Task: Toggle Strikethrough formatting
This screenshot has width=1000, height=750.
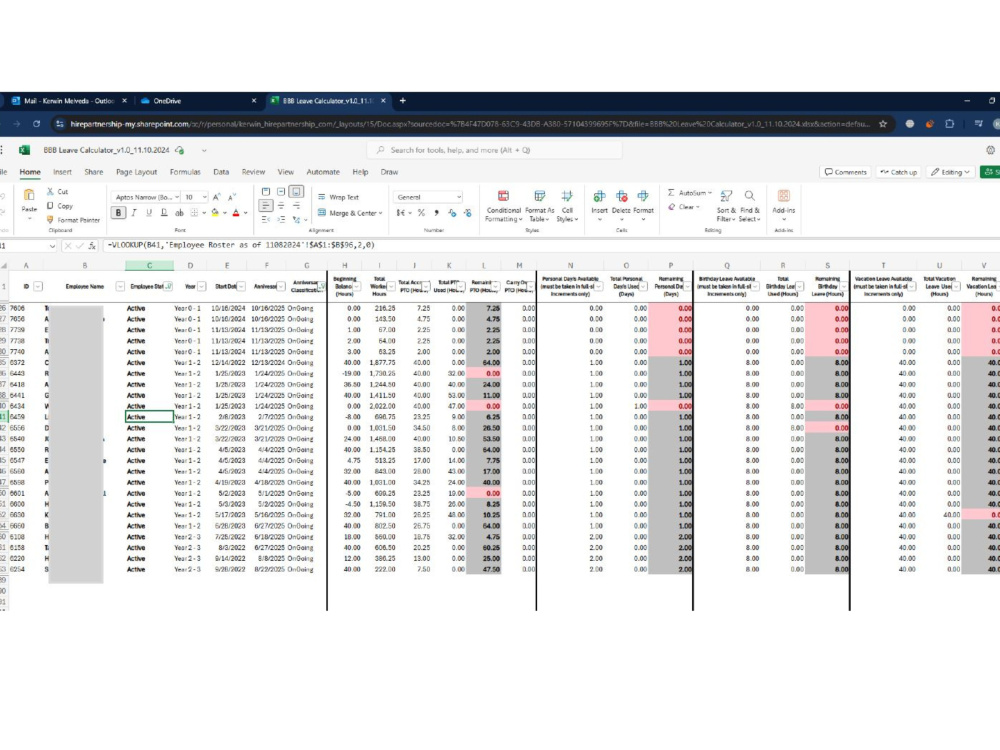Action: [x=179, y=212]
